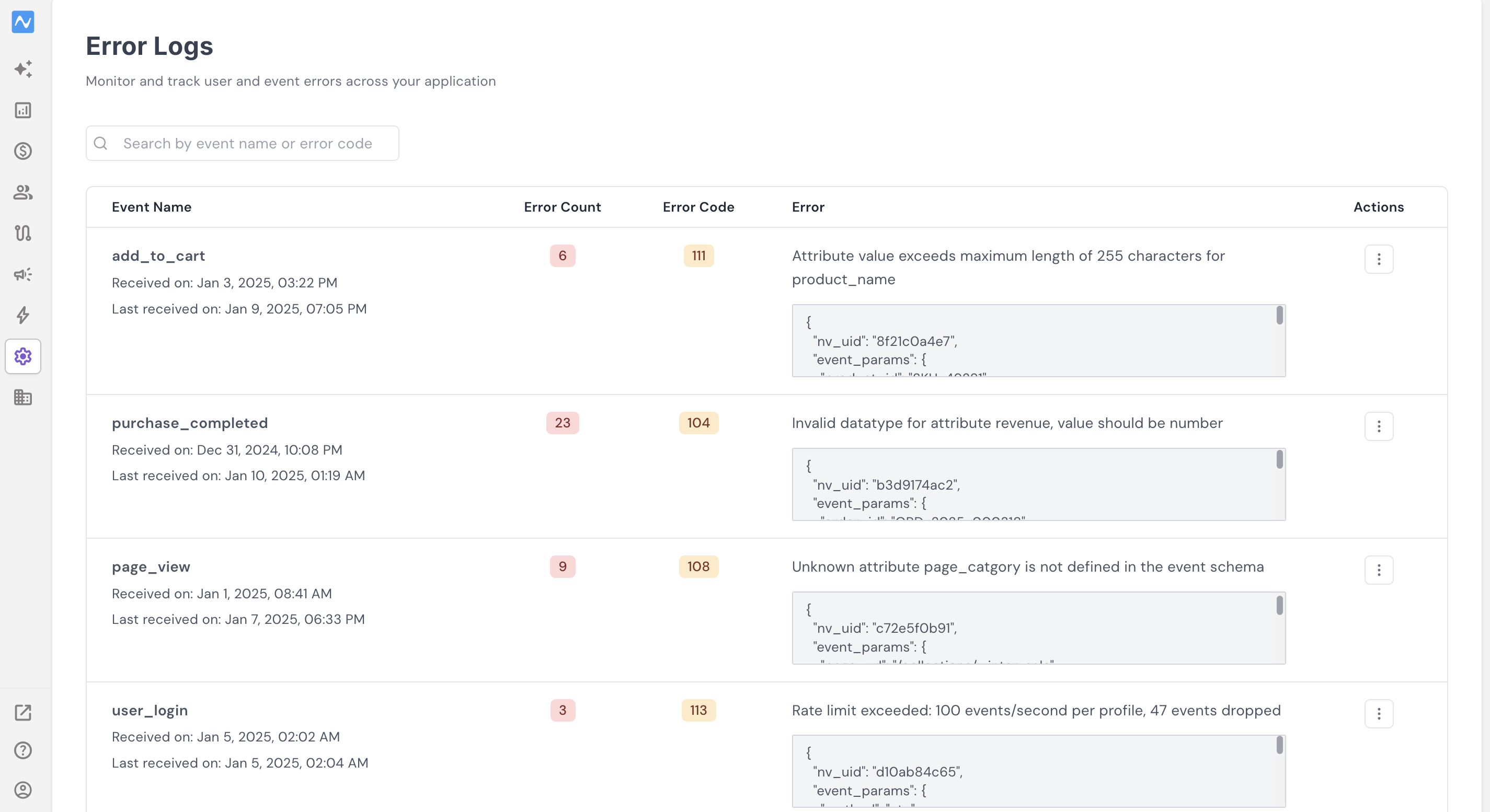Click error count badge 6
1490x812 pixels.
[x=562, y=256]
